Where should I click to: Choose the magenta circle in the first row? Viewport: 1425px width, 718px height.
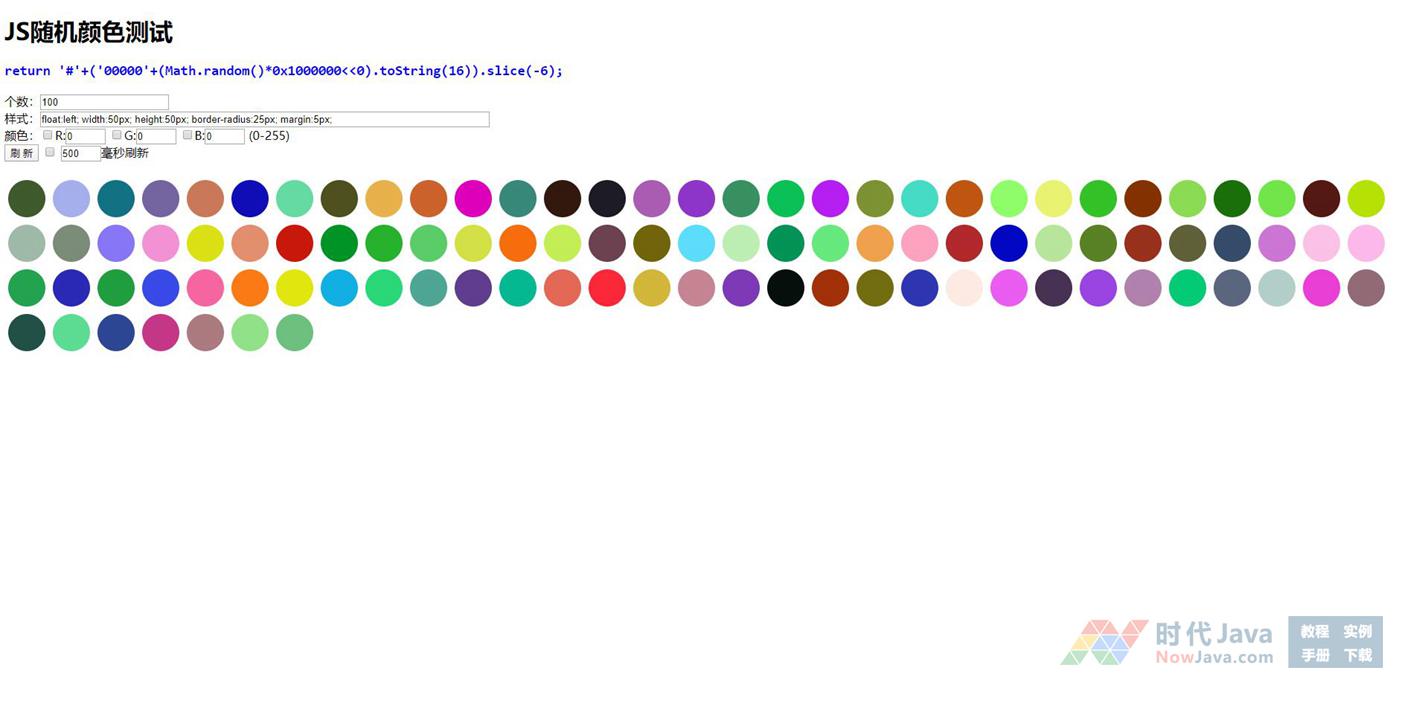pos(473,198)
